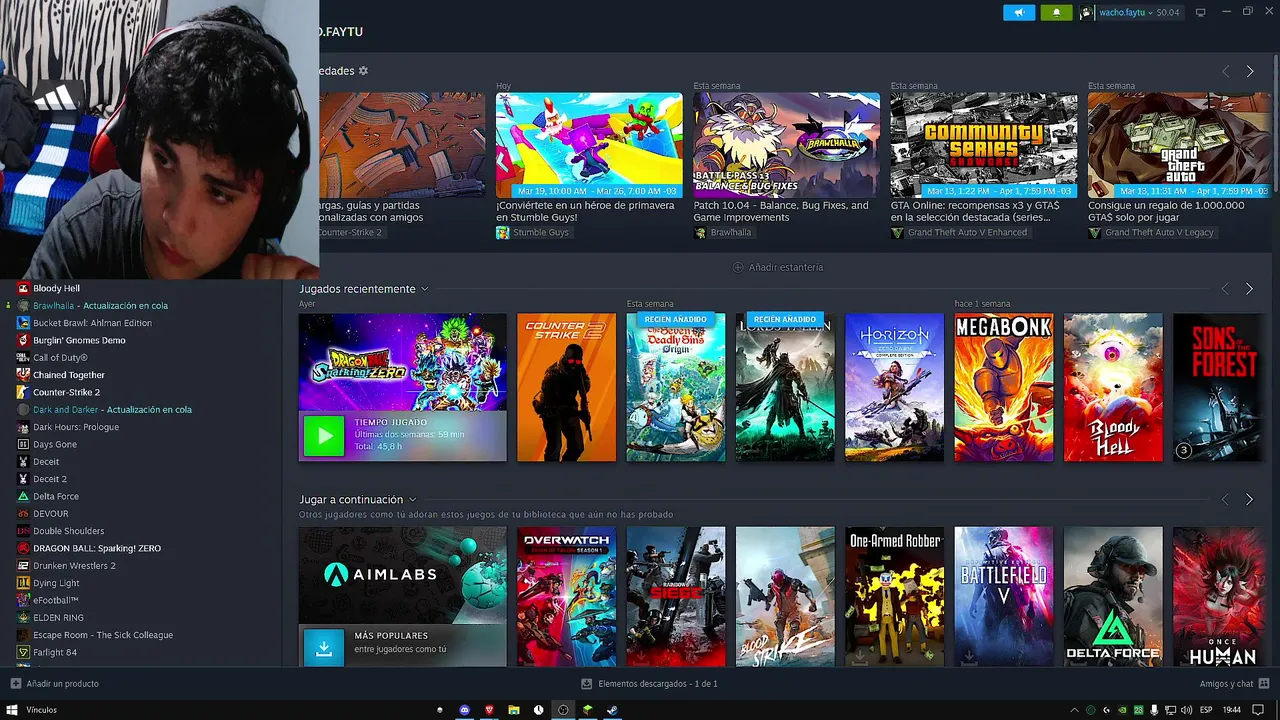Open Rainbow Six Siege cover
Image resolution: width=1280 pixels, height=720 pixels.
(676, 597)
